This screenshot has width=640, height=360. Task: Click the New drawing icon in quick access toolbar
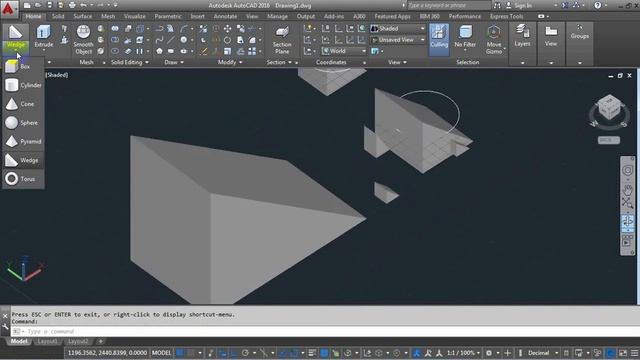pos(27,5)
